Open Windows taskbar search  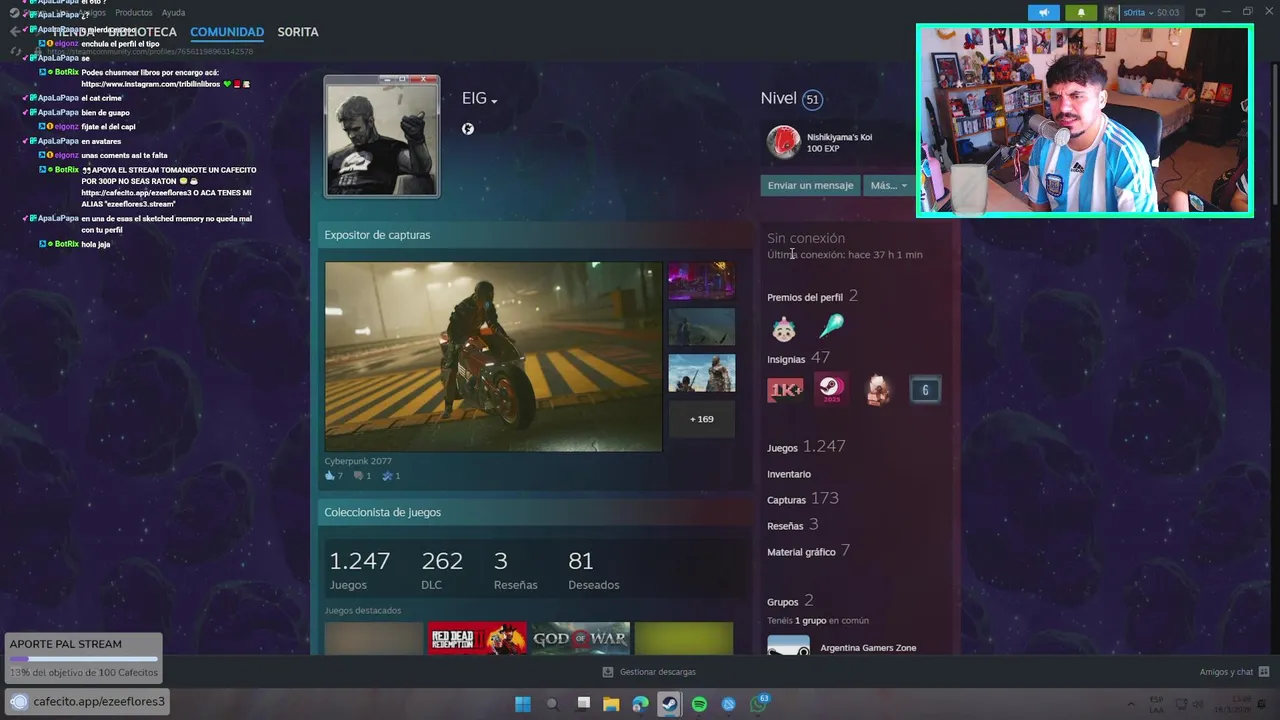tap(552, 704)
